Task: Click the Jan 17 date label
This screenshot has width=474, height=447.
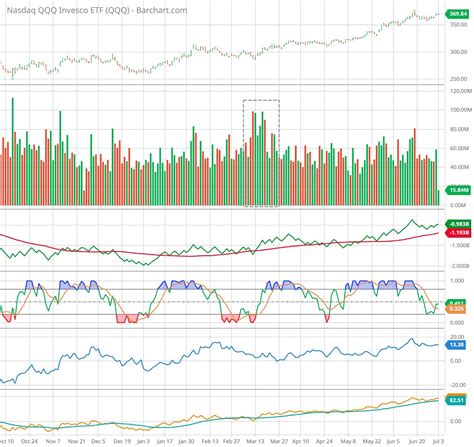Action: coord(165,441)
